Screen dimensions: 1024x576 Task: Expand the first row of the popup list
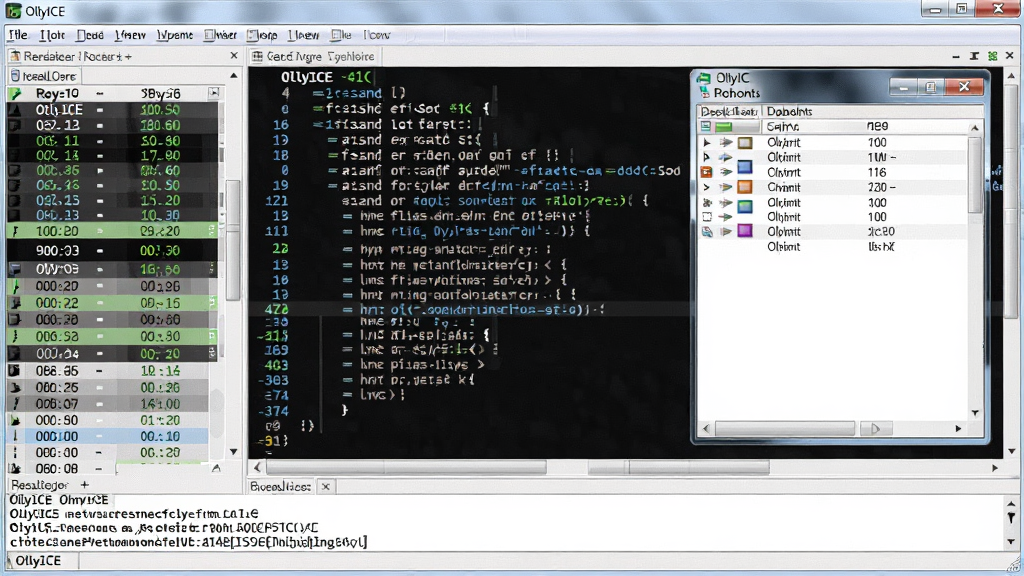point(707,142)
